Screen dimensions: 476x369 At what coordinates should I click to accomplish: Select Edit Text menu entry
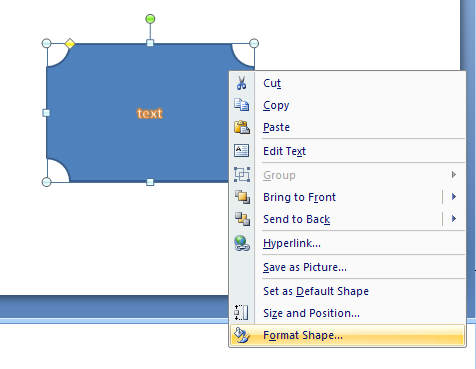click(347, 151)
